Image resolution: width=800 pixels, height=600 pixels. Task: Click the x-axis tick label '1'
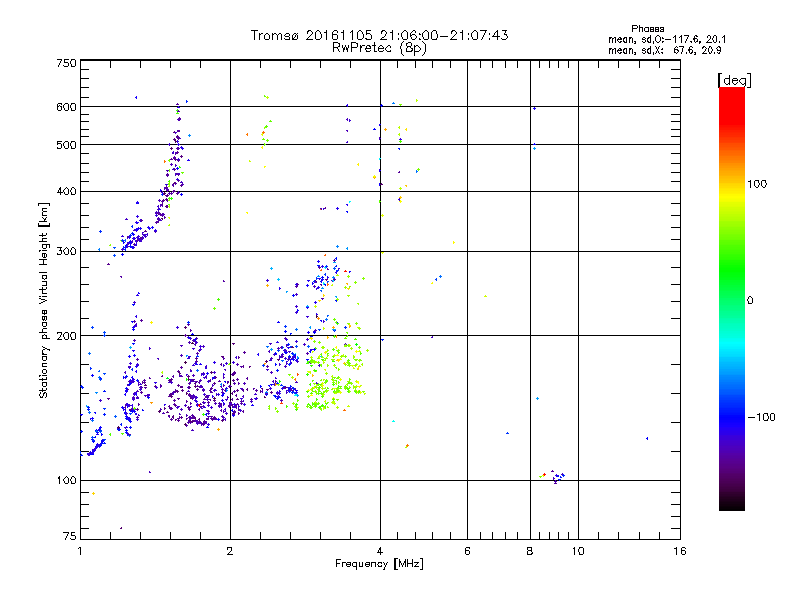pos(80,551)
